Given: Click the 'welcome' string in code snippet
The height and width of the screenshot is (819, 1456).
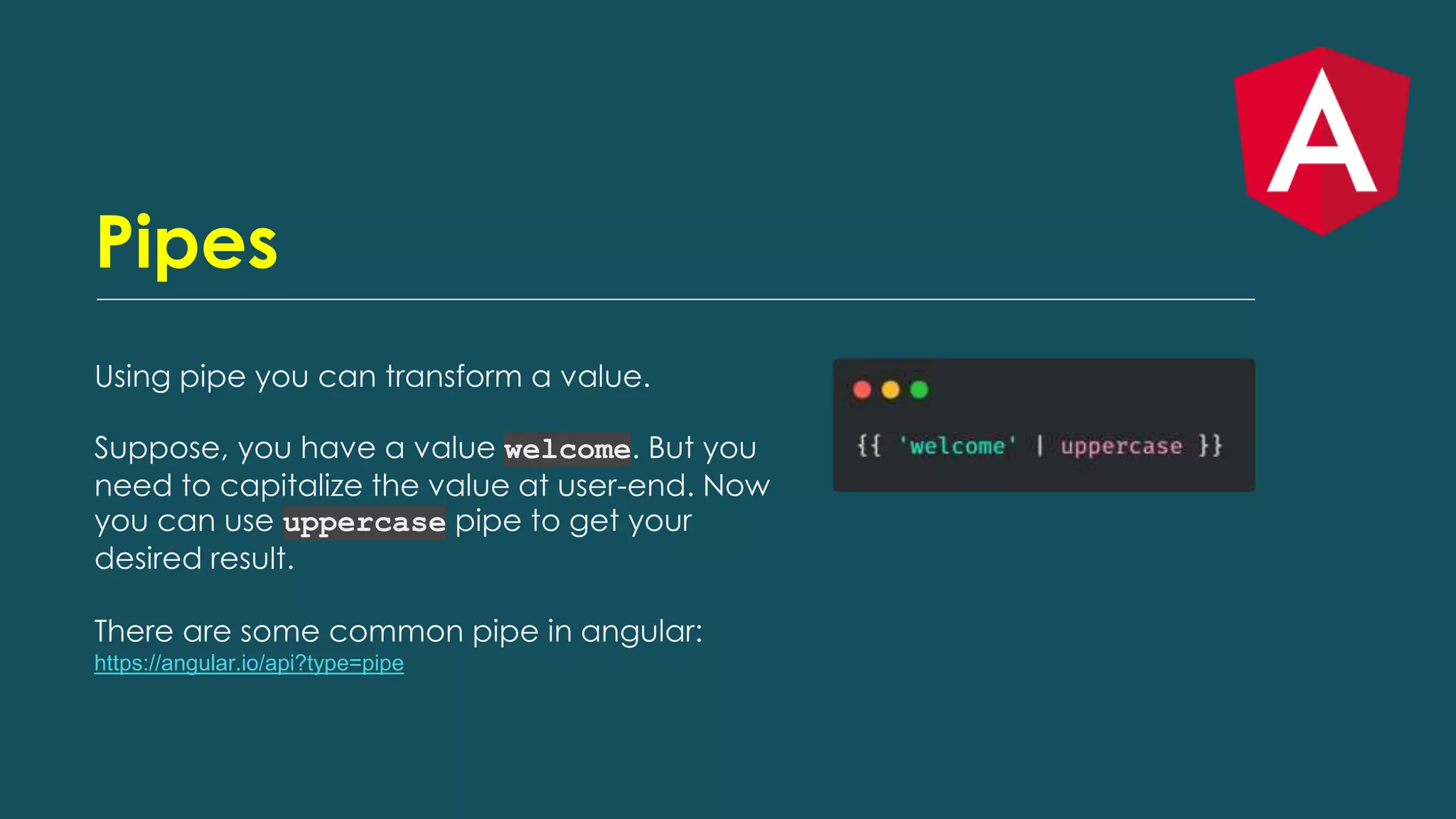Looking at the screenshot, I should coord(957,446).
